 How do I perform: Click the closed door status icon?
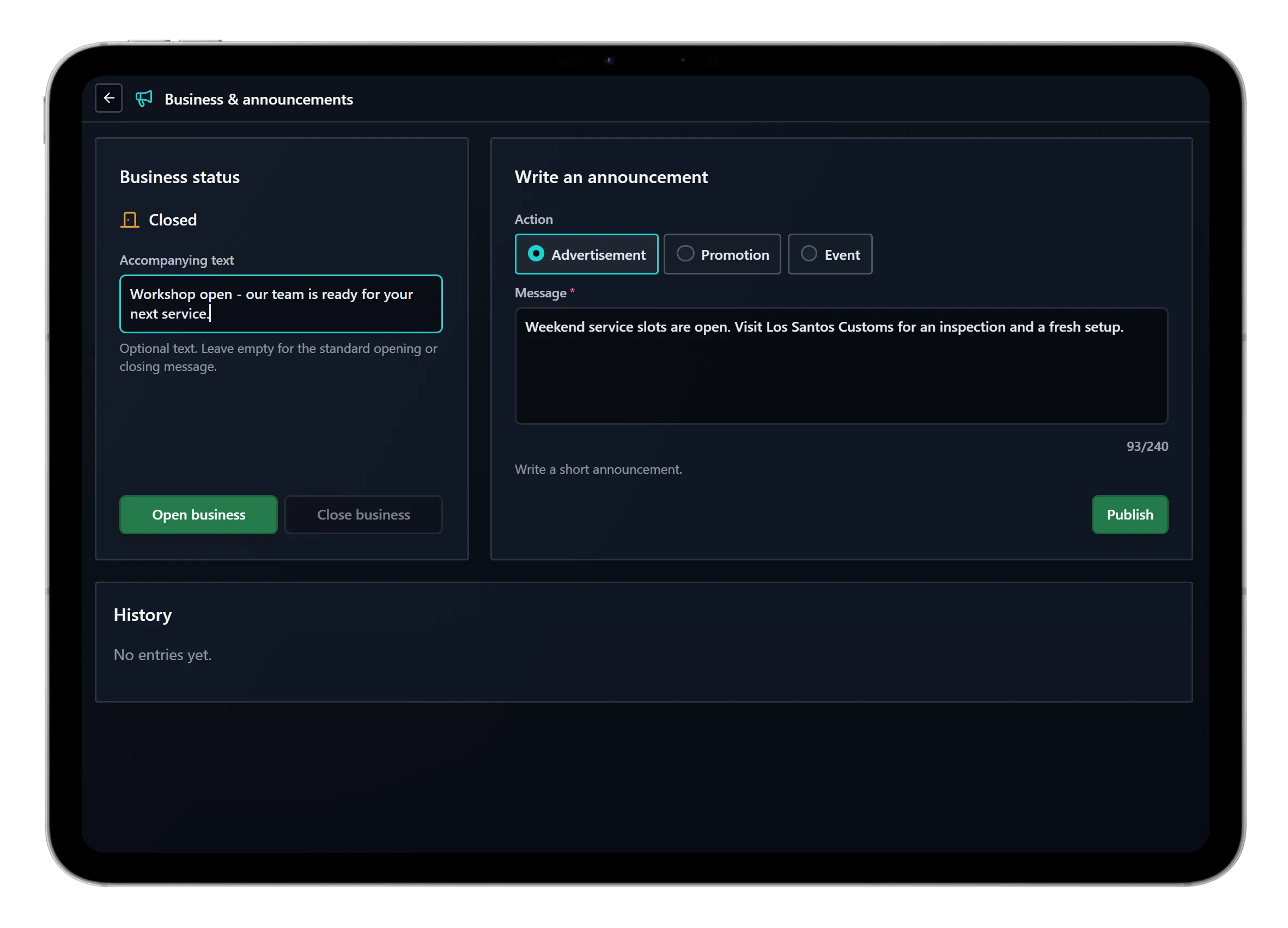pos(130,219)
